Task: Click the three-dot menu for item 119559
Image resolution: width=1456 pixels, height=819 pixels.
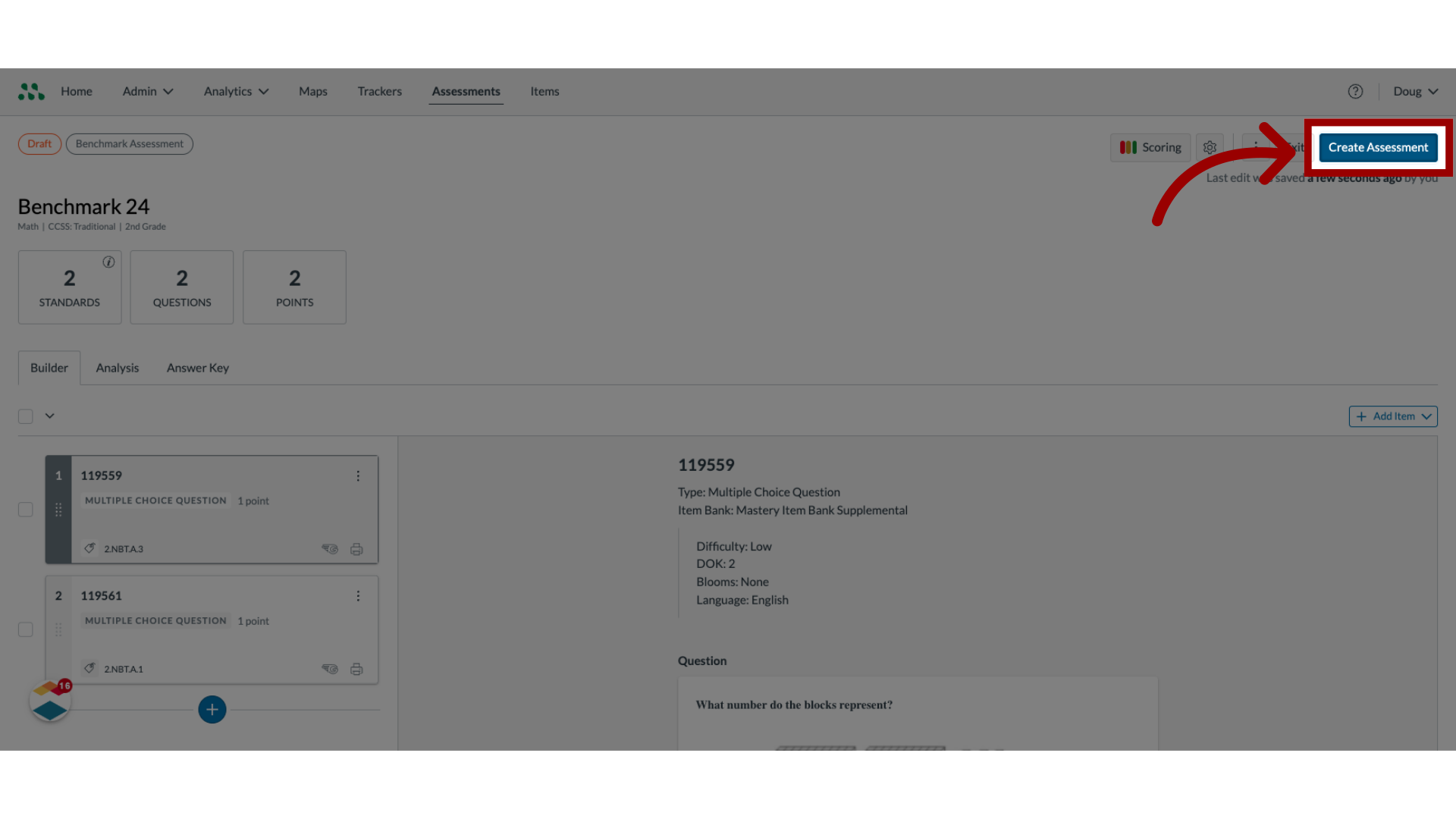Action: [x=357, y=476]
